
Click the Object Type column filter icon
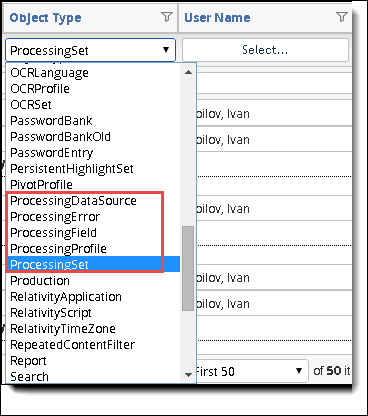tap(167, 17)
